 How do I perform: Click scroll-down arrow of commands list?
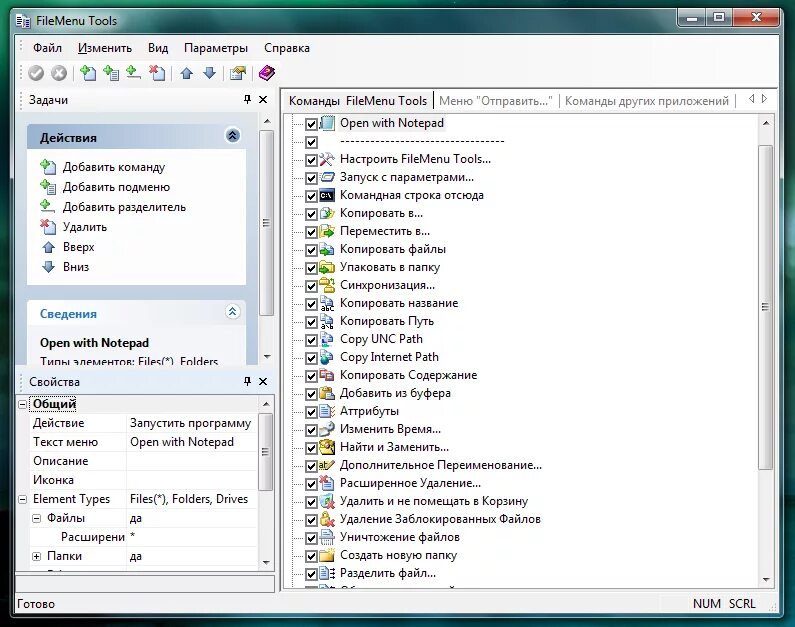(766, 579)
